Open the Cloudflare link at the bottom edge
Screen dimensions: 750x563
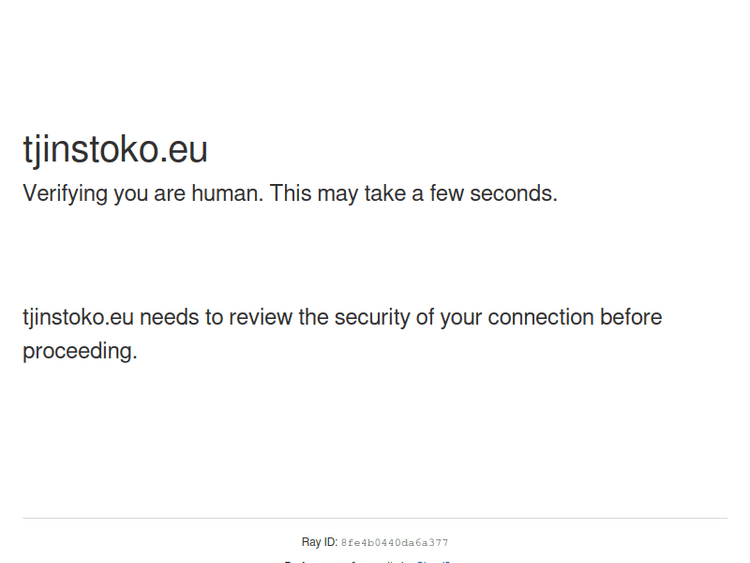(x=434, y=561)
